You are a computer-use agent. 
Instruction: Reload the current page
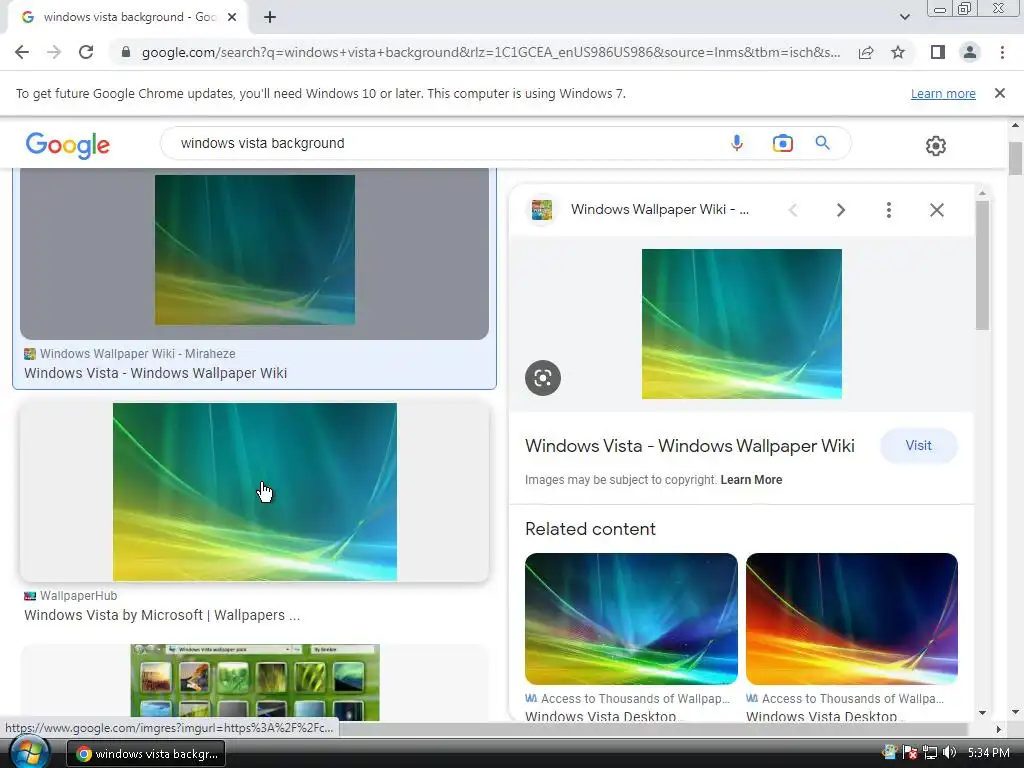tap(86, 52)
